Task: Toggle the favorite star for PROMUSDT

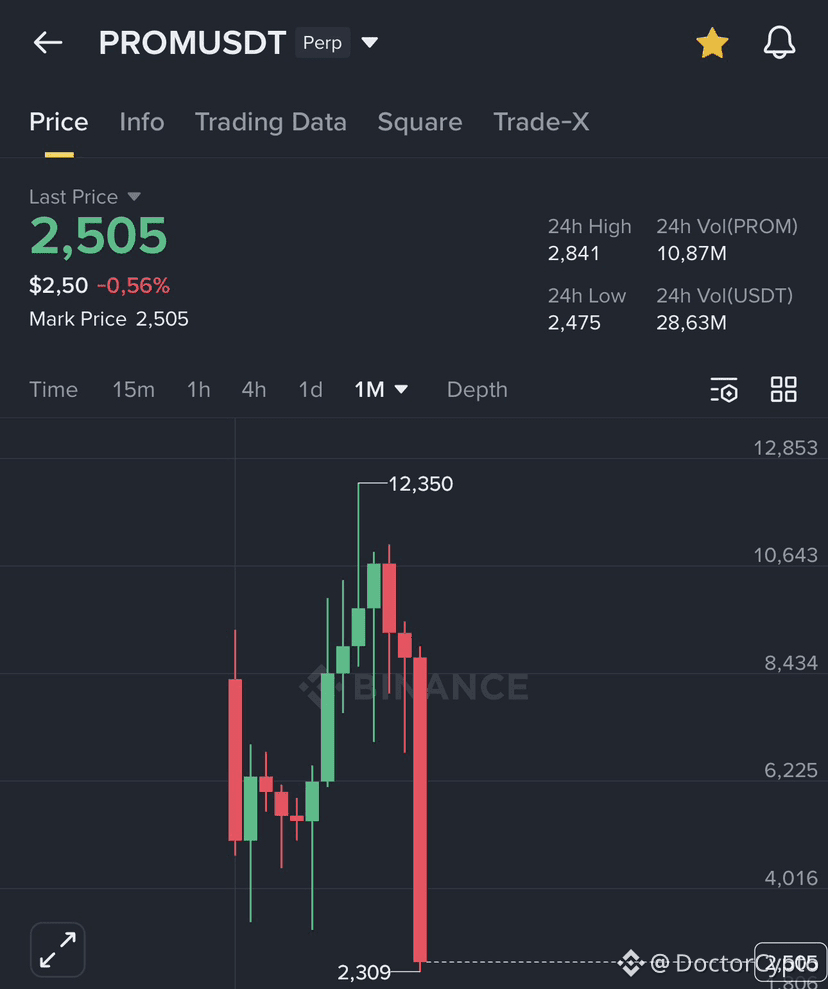Action: [712, 43]
